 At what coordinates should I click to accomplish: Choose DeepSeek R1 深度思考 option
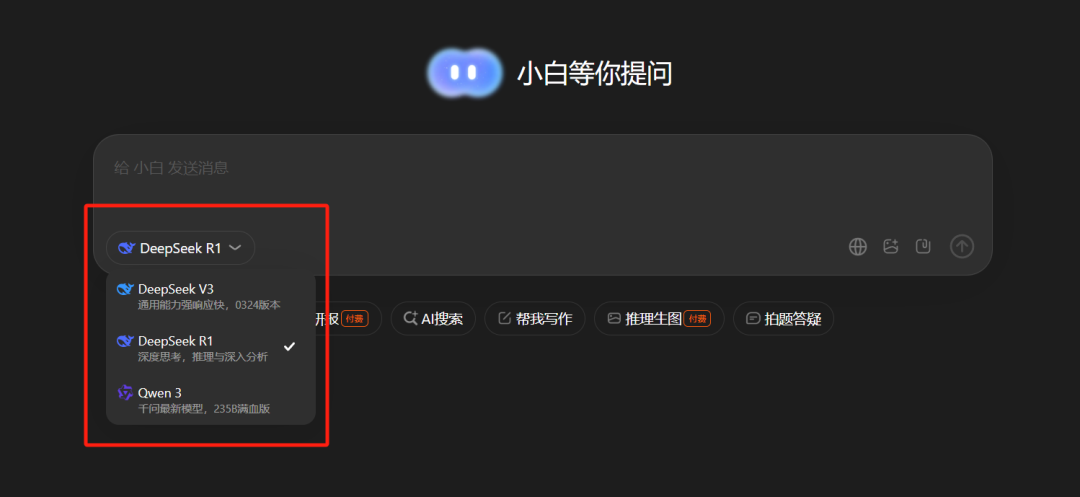point(211,348)
